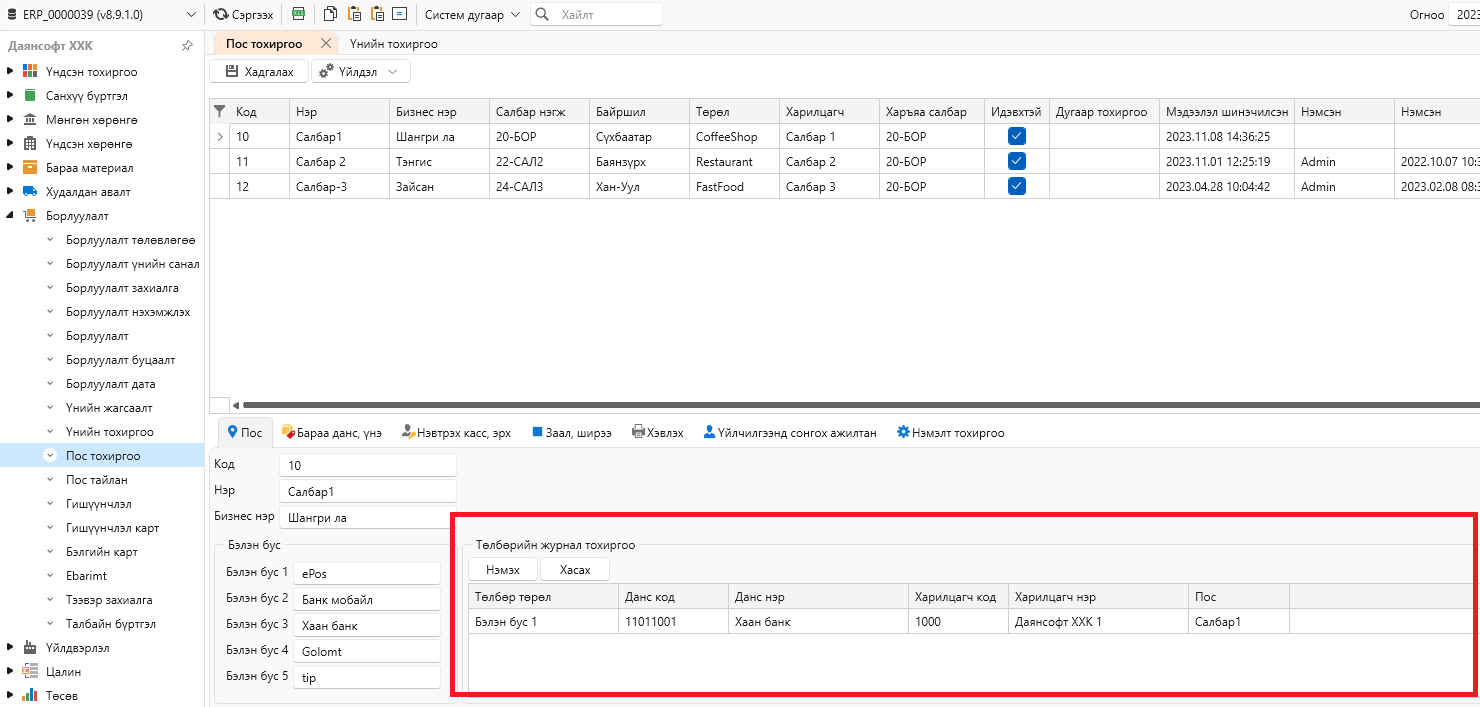This screenshot has height=707, width=1480.
Task: Pin the Даянсофт ХХК sidebar panel
Action: pos(187,46)
